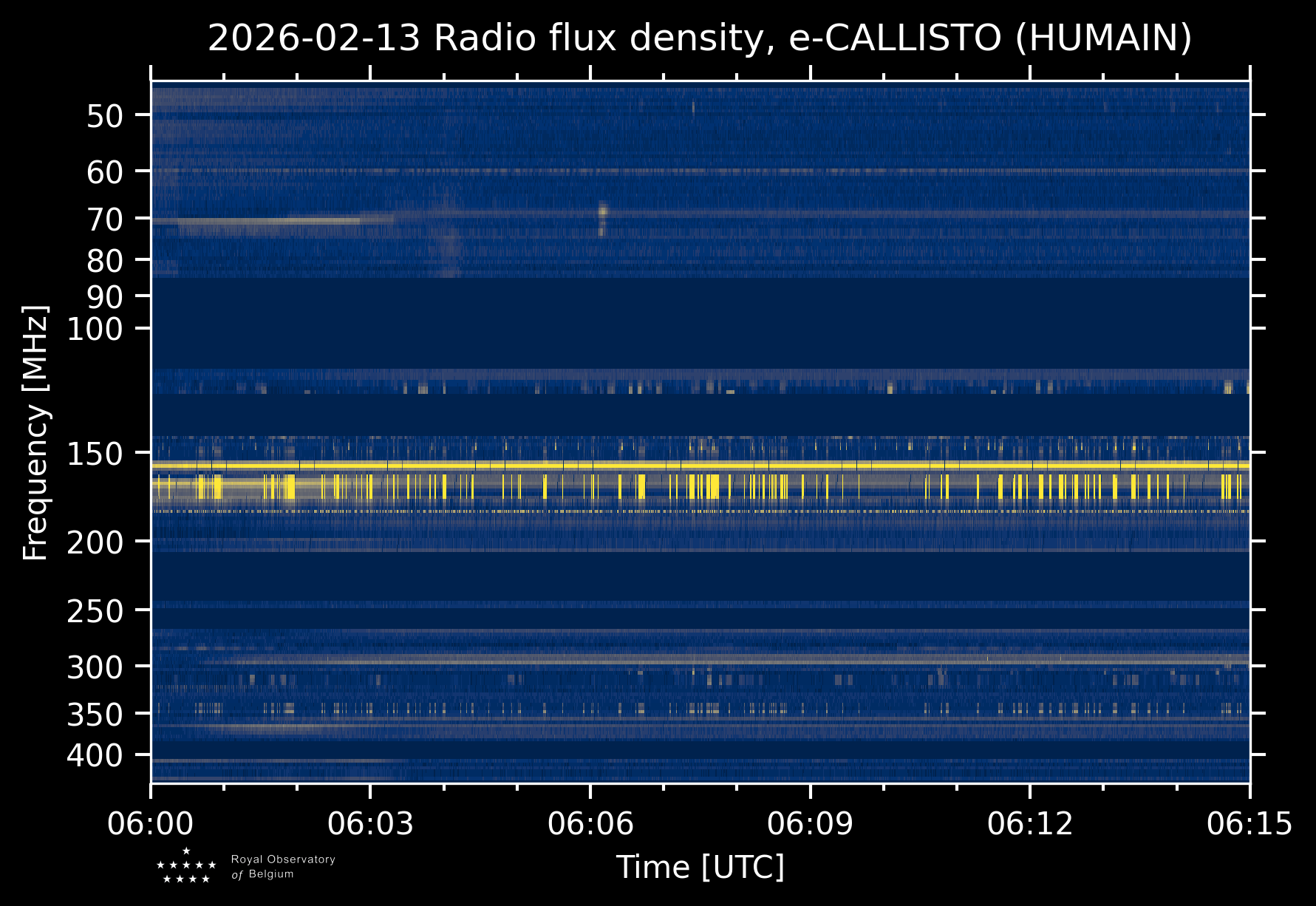Click the plot title with e-CALLISTO (HUMAIN)
Screen dimensions: 1316x906
pos(699,38)
